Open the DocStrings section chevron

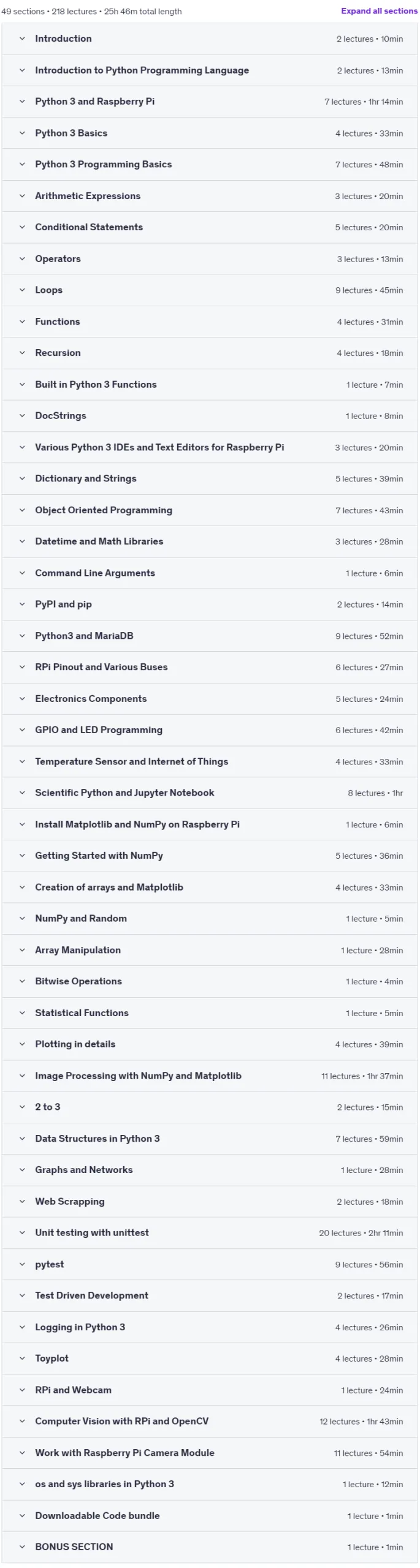22,416
